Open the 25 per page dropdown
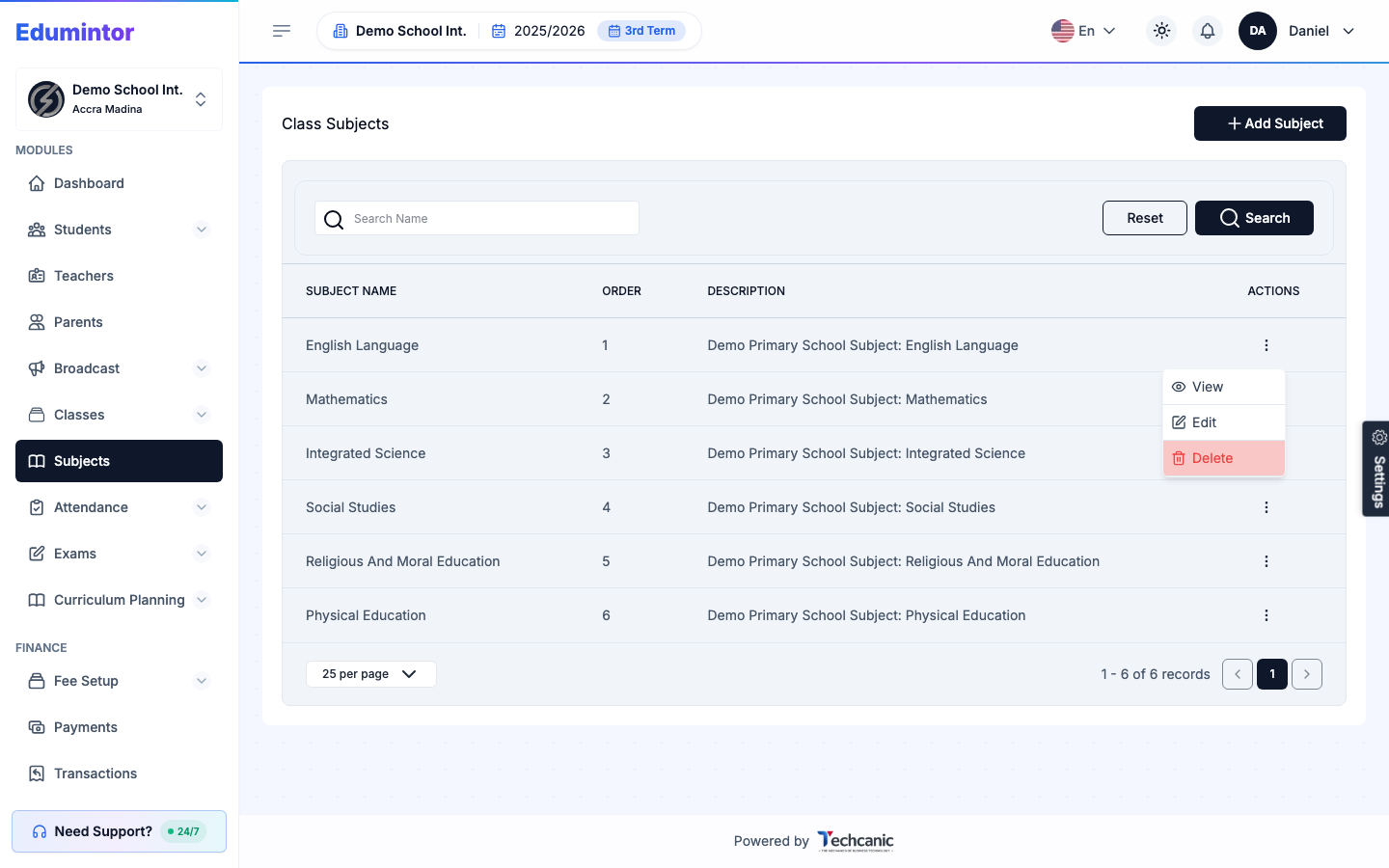This screenshot has height=868, width=1389. pos(370,674)
